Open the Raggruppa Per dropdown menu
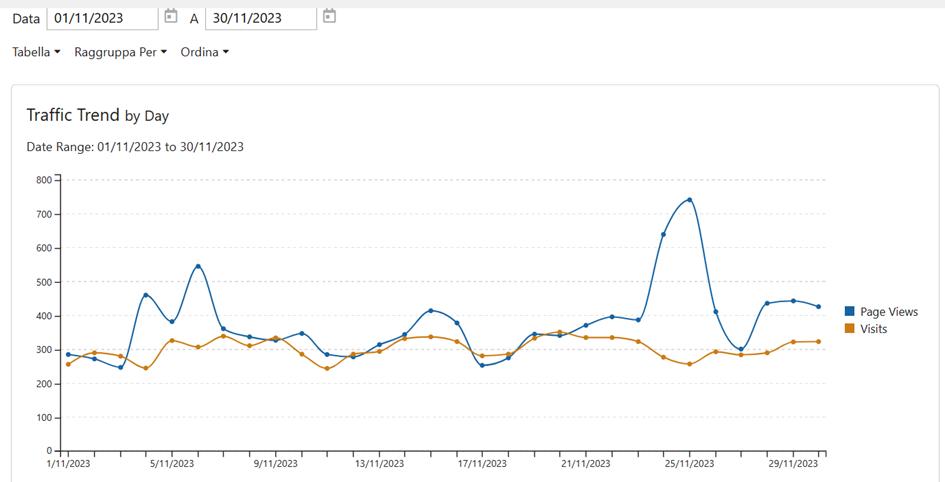 point(121,52)
